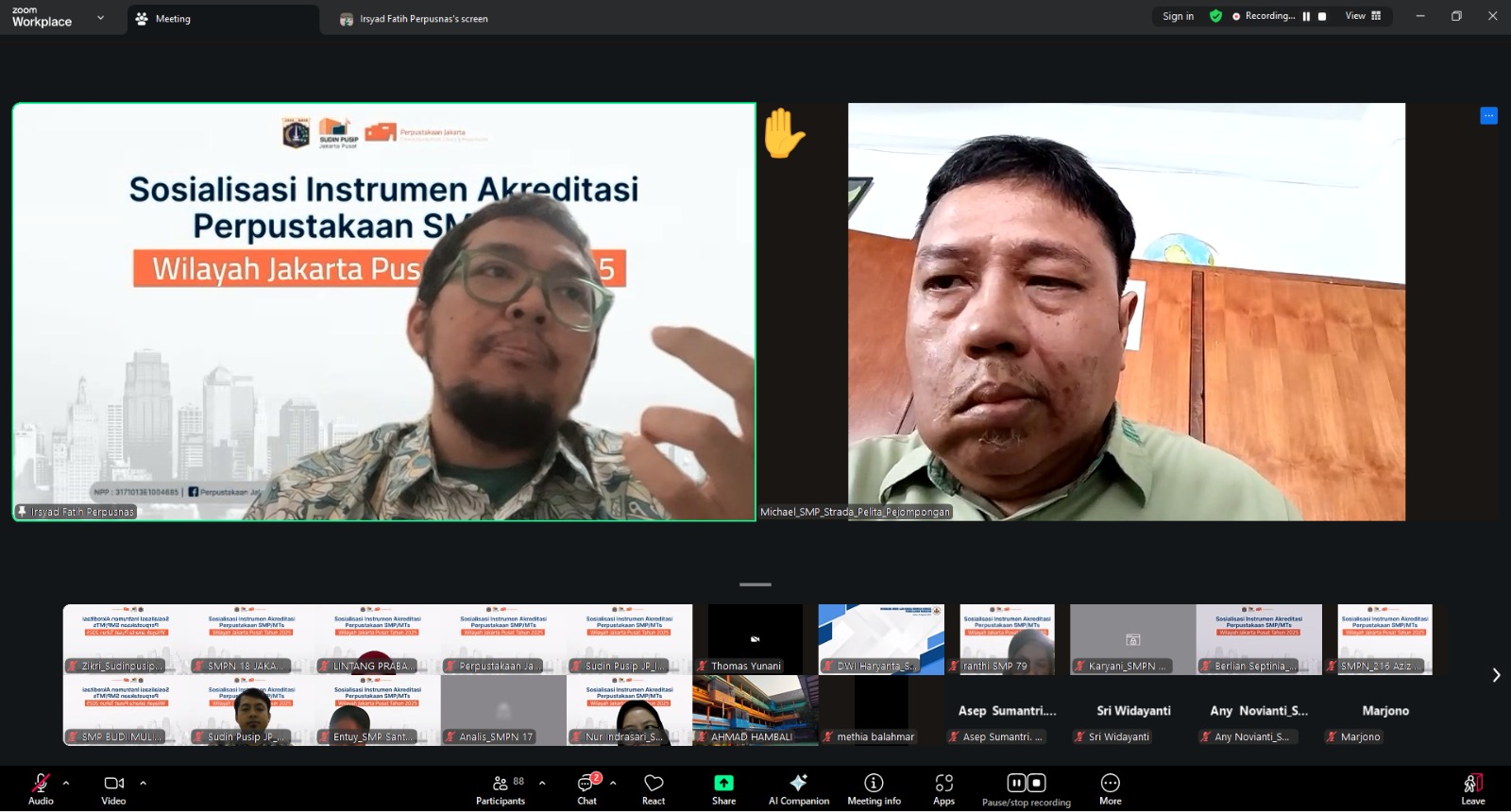1511x812 pixels.
Task: Expand the Video options arrow
Action: [x=143, y=783]
